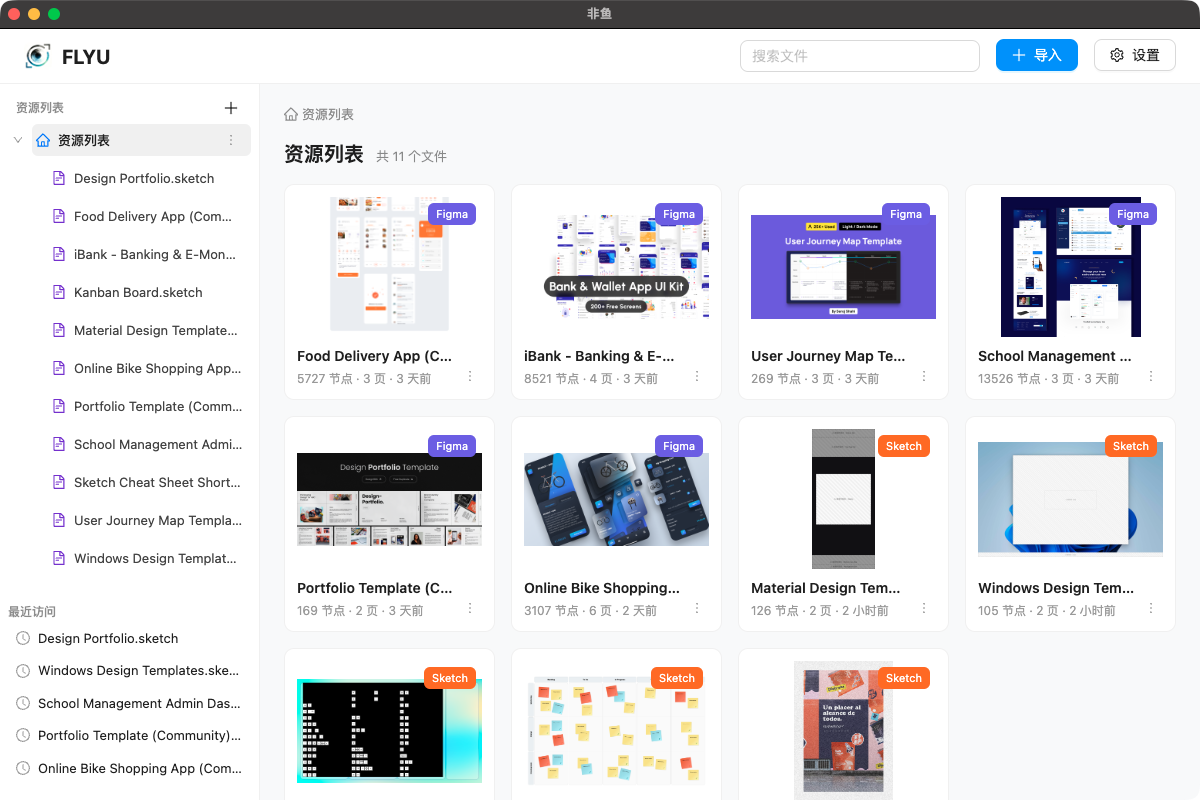Click the 导入 import button
Screen dimensions: 1200x800
pyautogui.click(x=1037, y=55)
